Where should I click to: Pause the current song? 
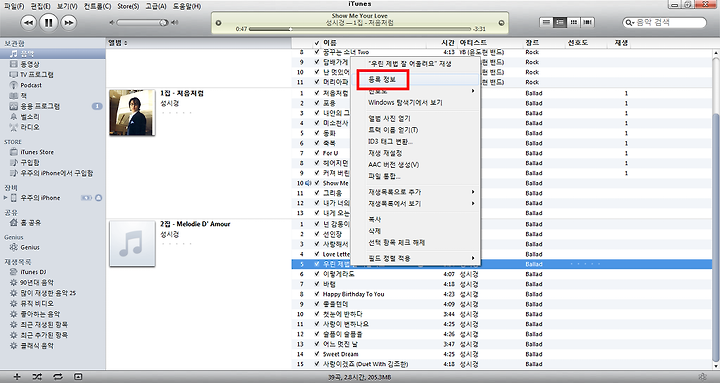[49, 23]
